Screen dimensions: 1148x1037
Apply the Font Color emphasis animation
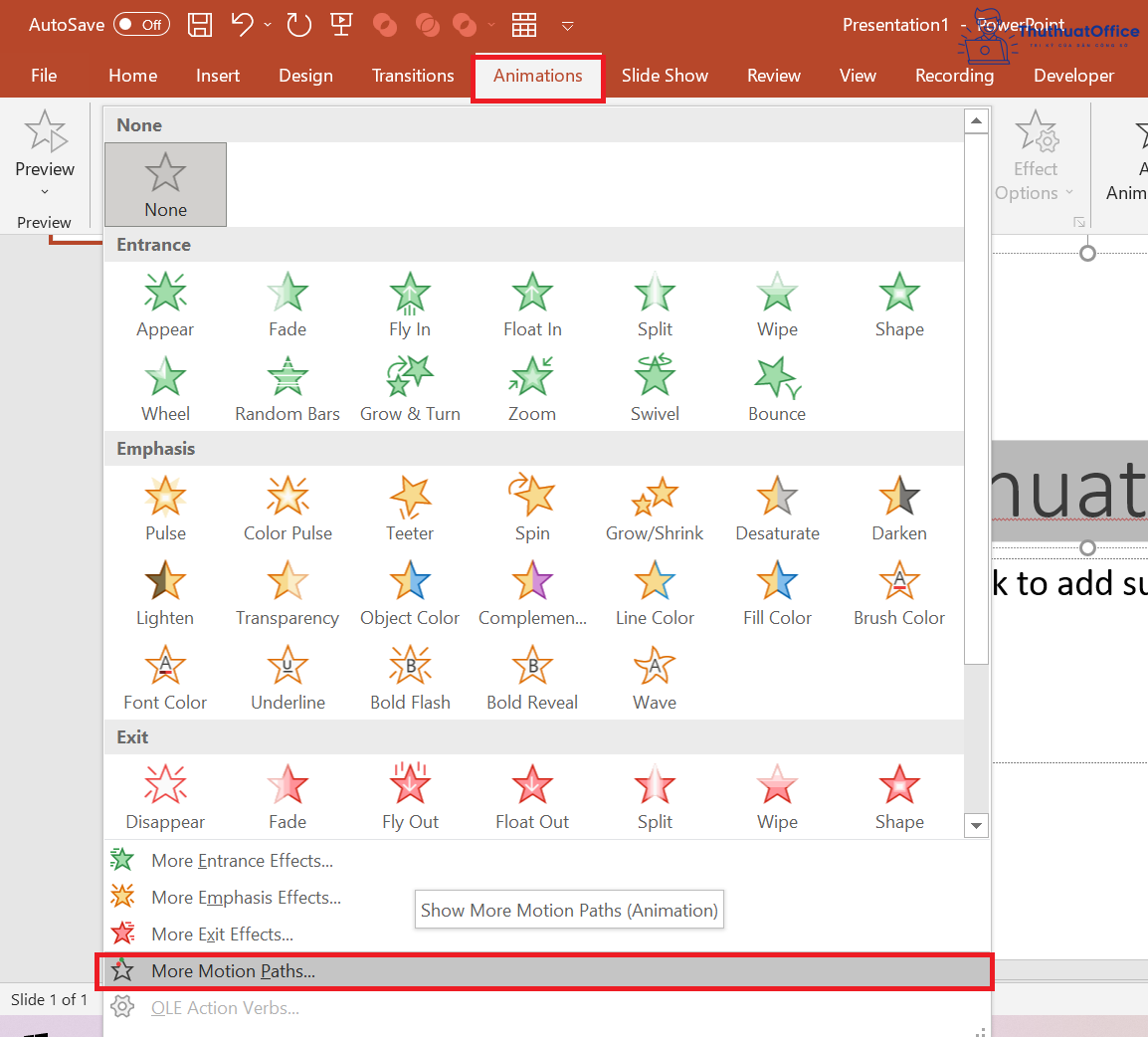pyautogui.click(x=165, y=677)
